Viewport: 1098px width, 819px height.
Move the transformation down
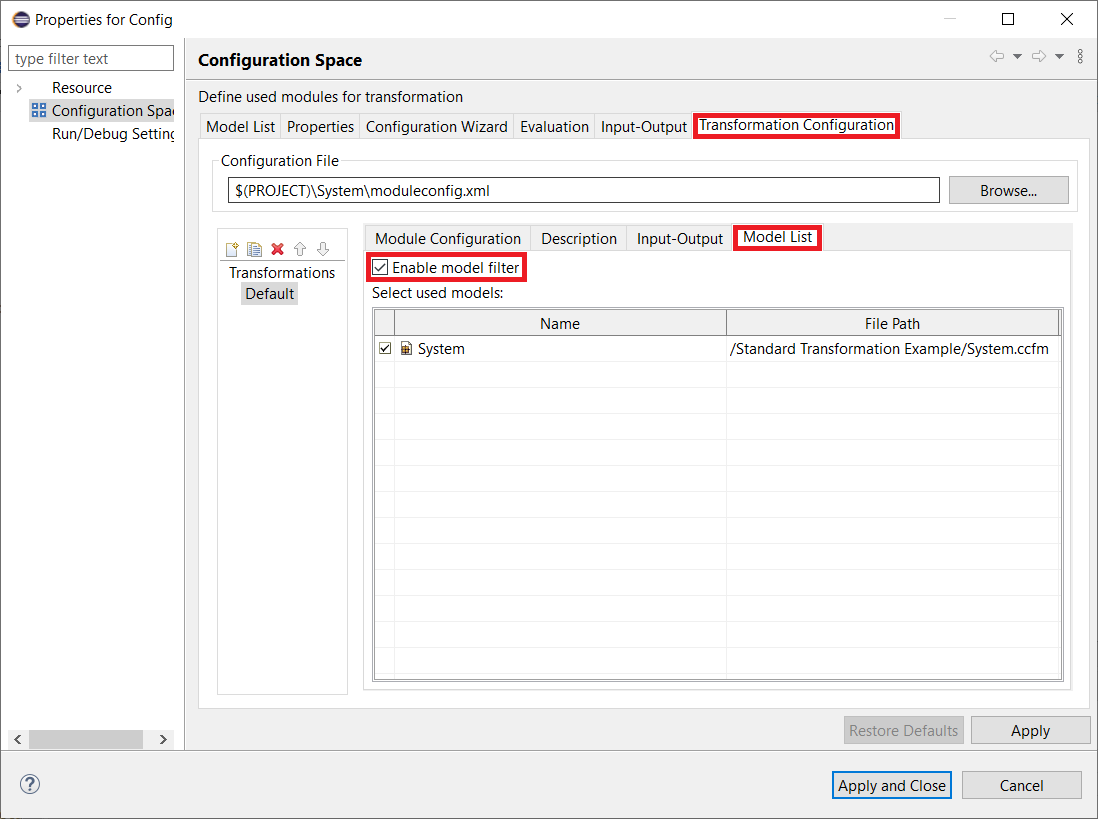pos(323,248)
